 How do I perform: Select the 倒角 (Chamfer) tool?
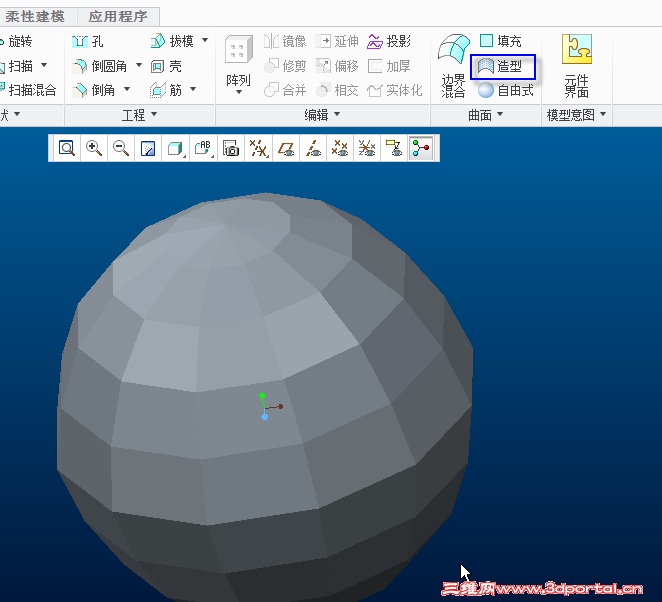point(94,90)
